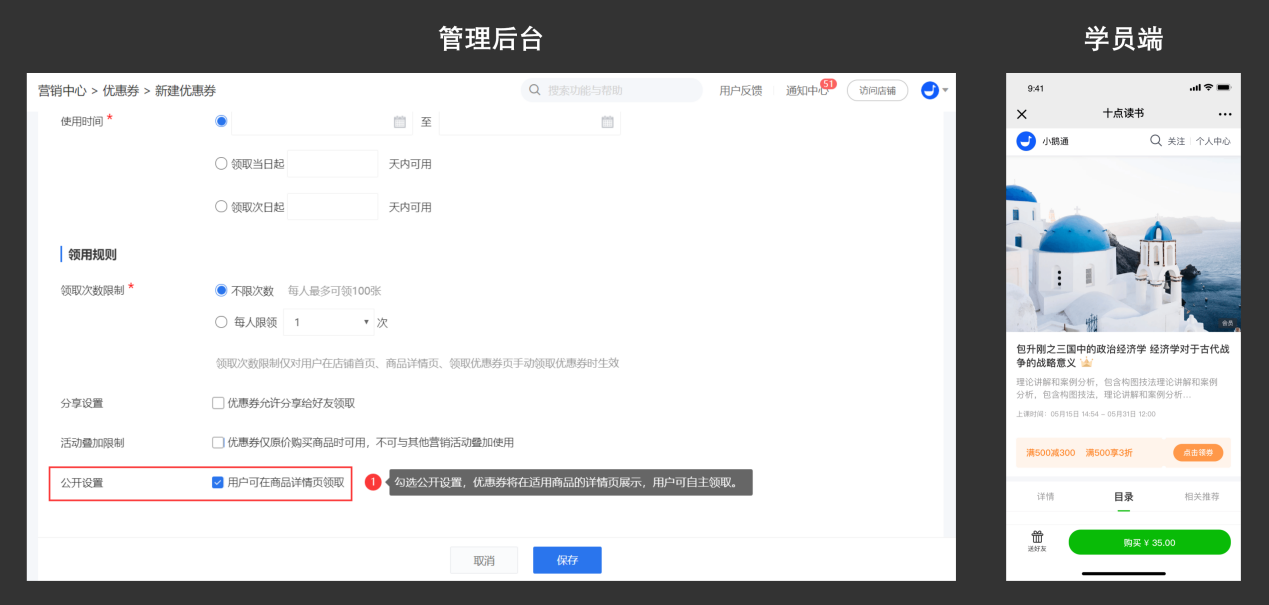Open the three-dot menu in mobile header
The height and width of the screenshot is (605, 1269).
[x=1225, y=114]
